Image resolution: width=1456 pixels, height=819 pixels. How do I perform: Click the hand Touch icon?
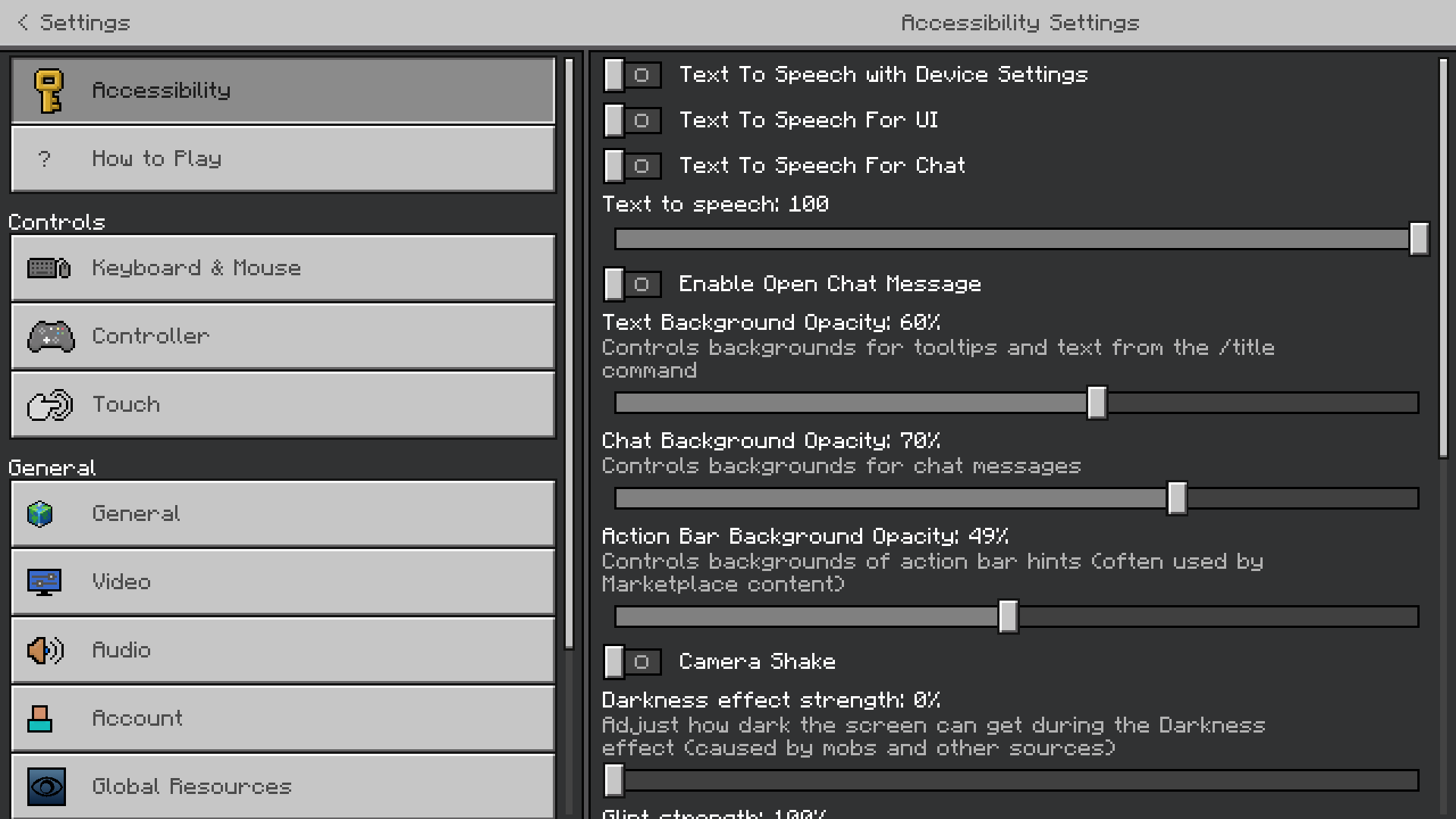(50, 405)
